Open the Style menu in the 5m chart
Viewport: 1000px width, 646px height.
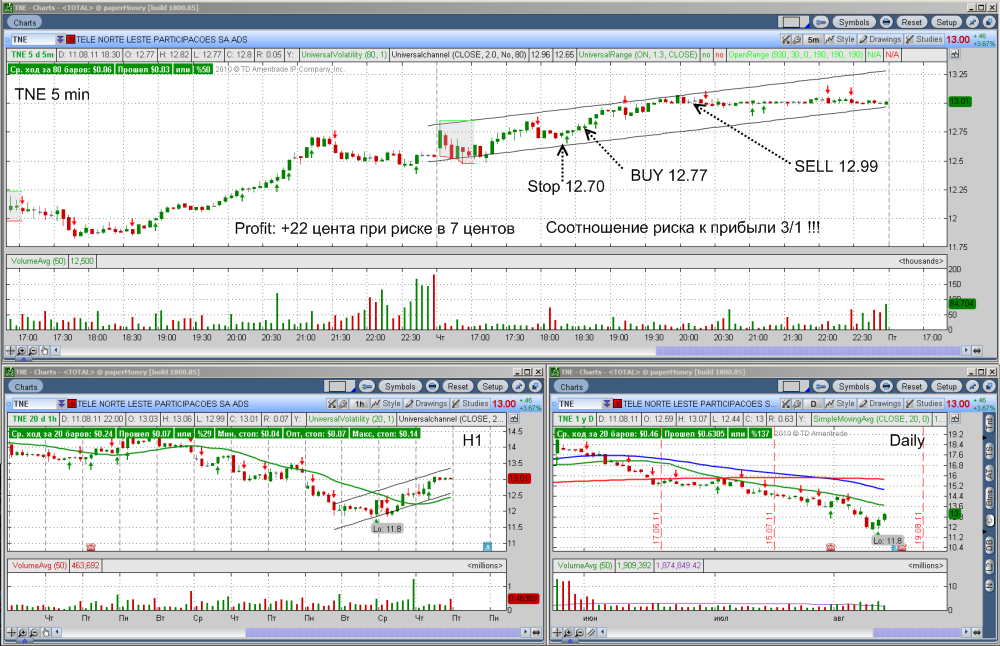840,40
